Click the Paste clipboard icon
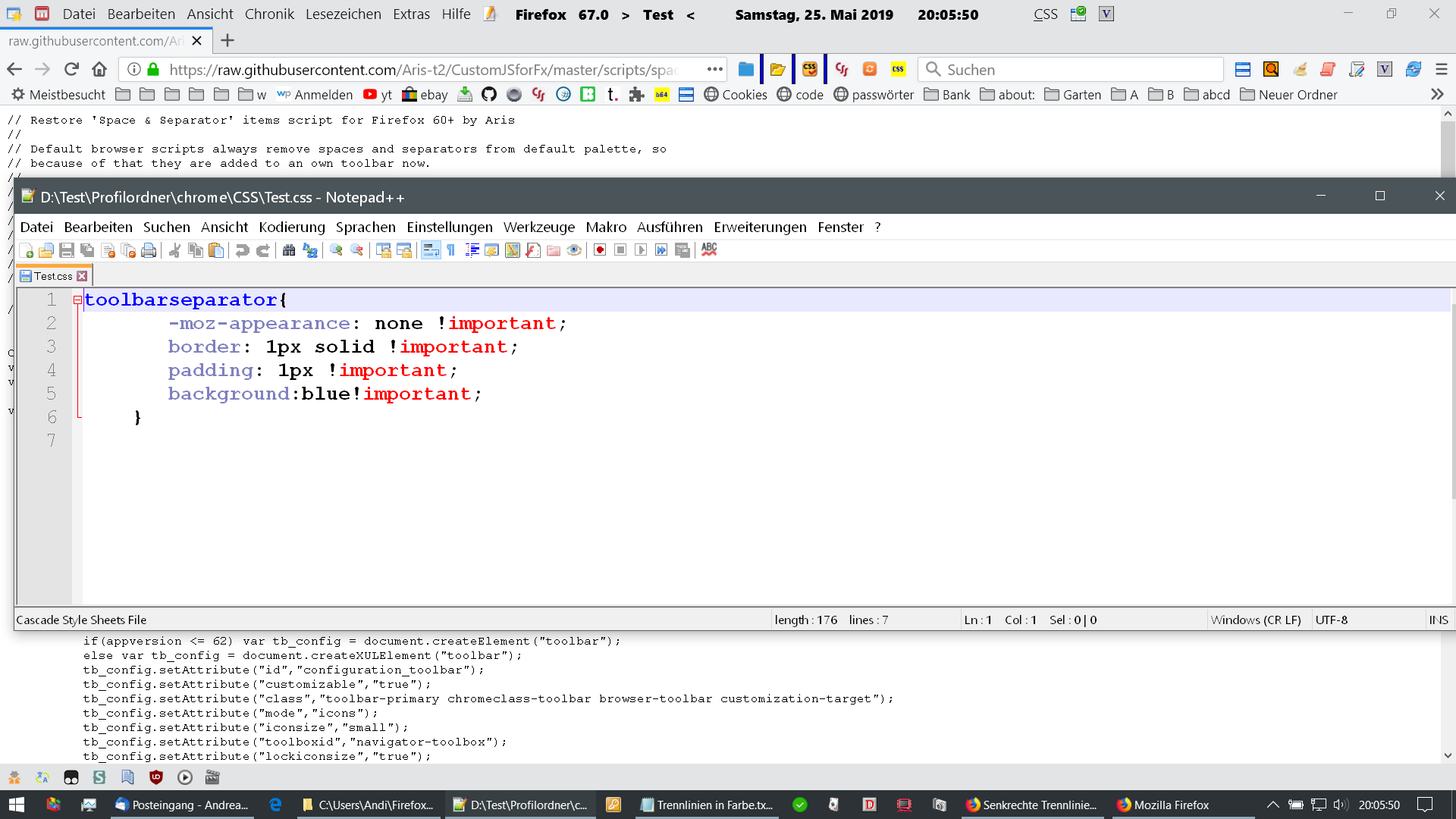Image resolution: width=1456 pixels, height=819 pixels. [x=216, y=250]
